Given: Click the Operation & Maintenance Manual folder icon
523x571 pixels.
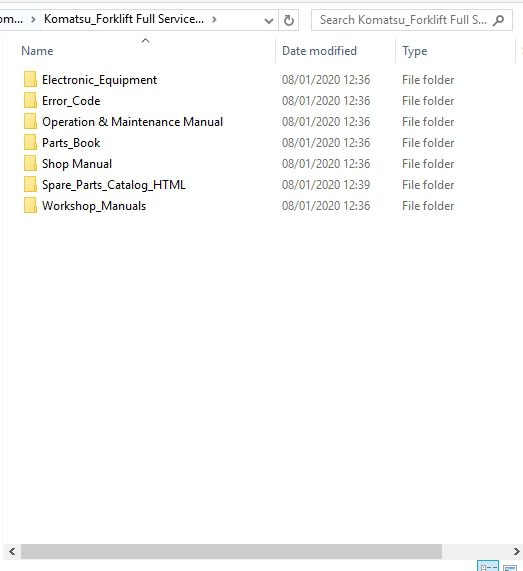Looking at the screenshot, I should click(30, 121).
